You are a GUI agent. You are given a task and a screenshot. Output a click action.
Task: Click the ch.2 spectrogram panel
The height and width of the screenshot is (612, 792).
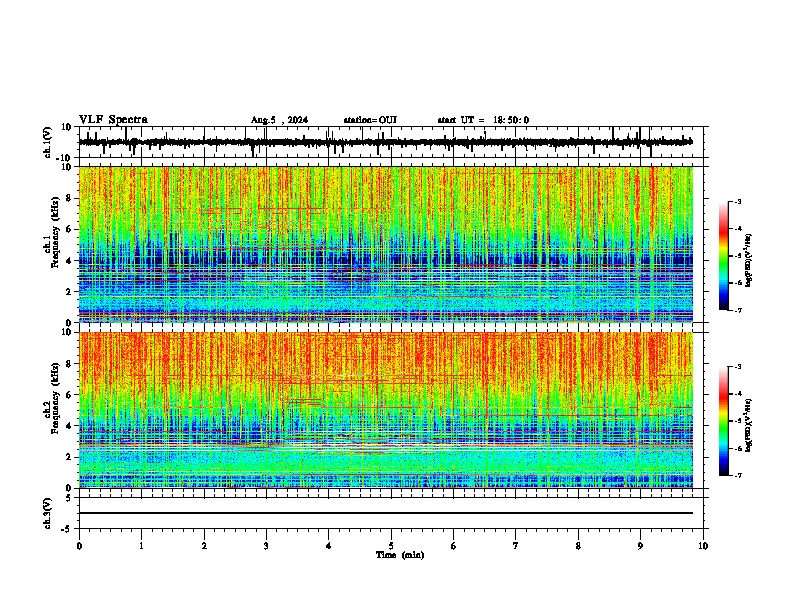[x=386, y=410]
